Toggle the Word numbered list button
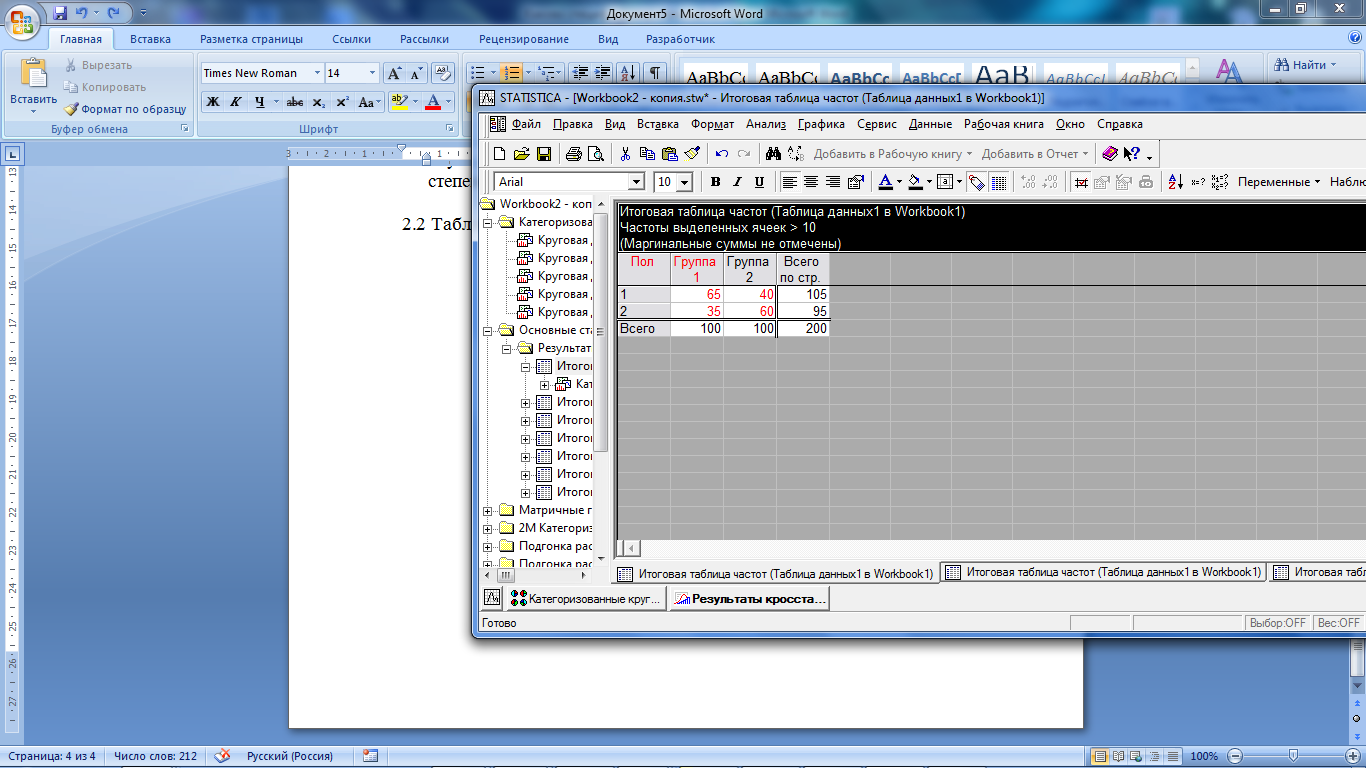This screenshot has height=768, width=1366. (x=512, y=73)
